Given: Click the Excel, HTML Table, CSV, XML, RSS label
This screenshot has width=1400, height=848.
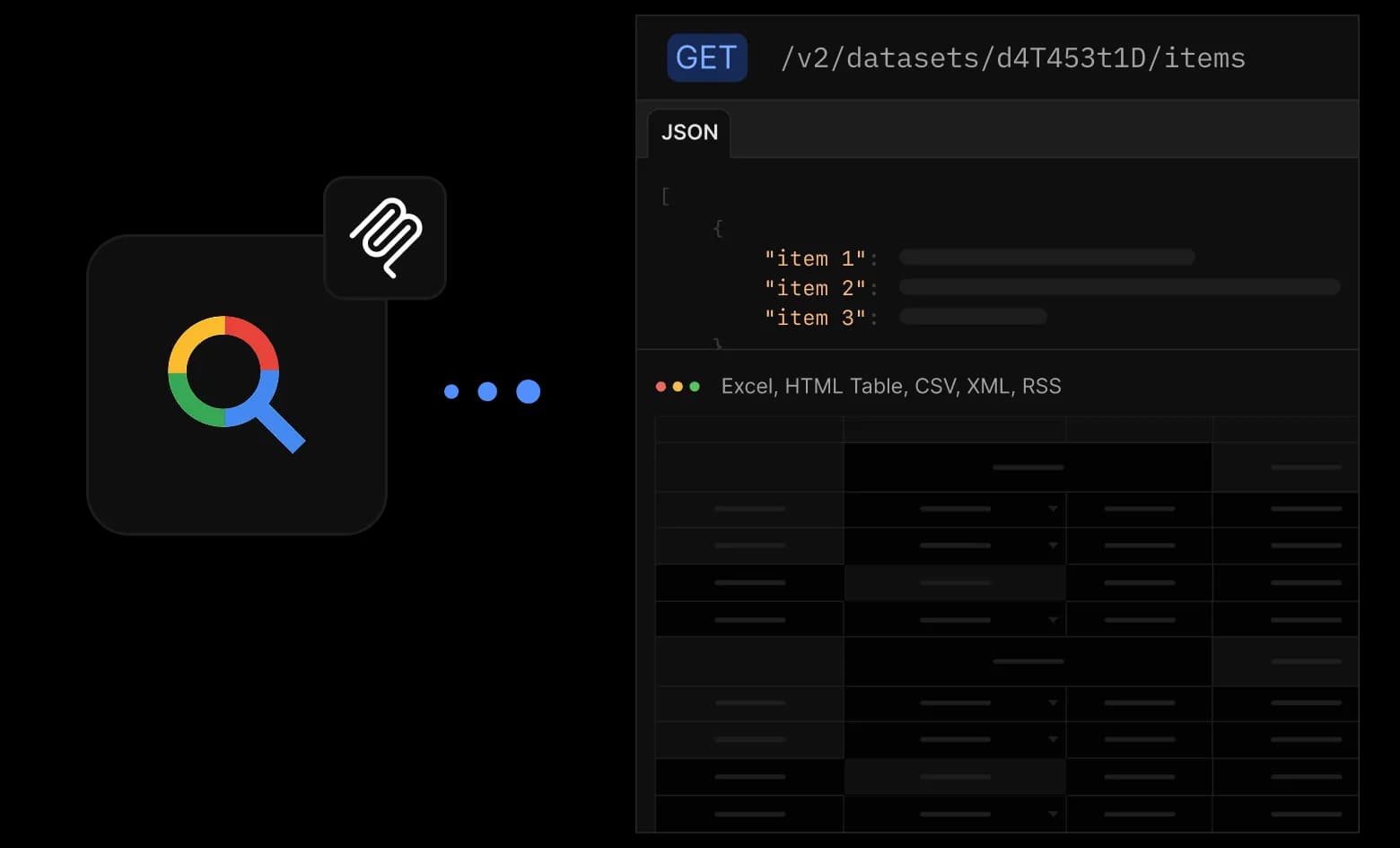Looking at the screenshot, I should 891,387.
